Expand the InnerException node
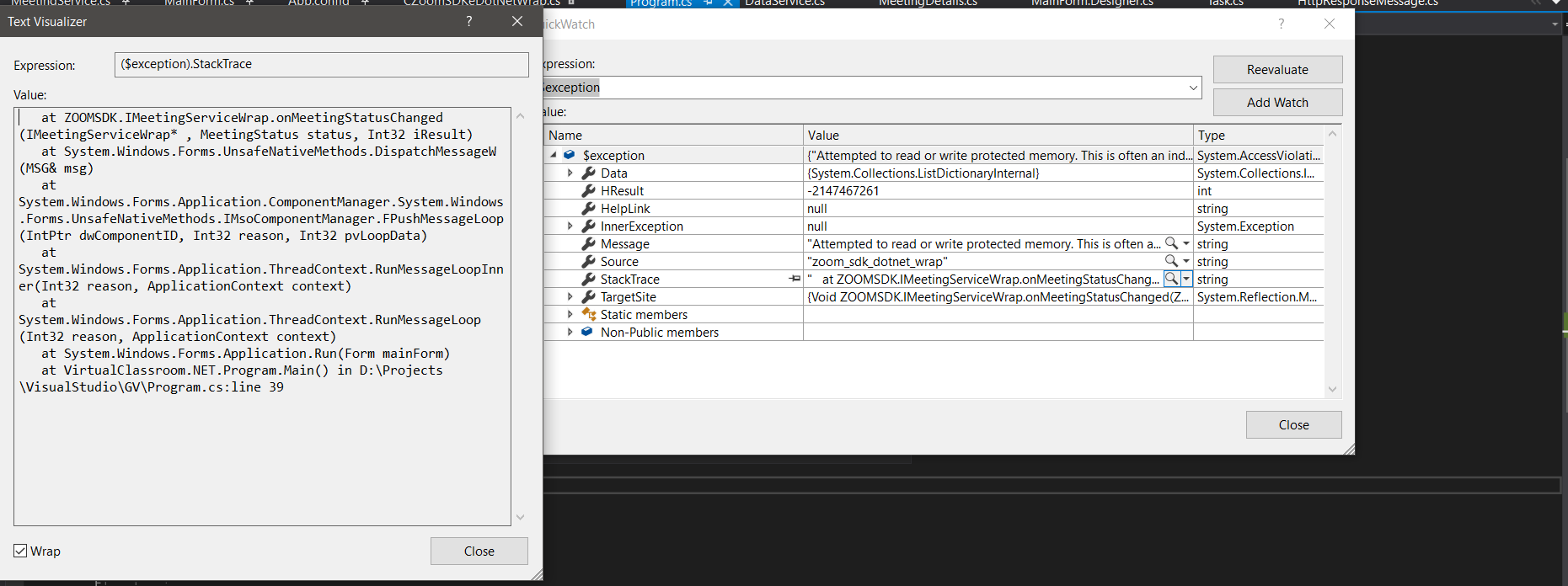 pos(570,226)
